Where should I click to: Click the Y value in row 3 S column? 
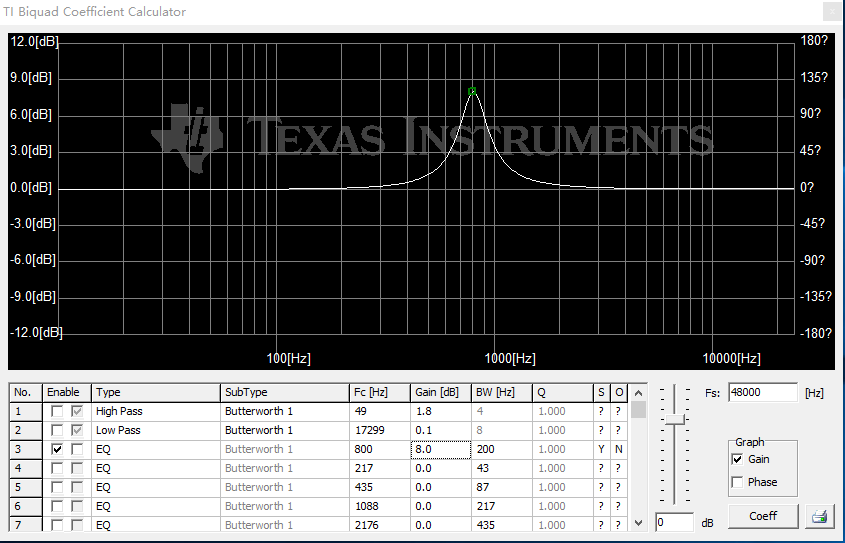click(601, 449)
